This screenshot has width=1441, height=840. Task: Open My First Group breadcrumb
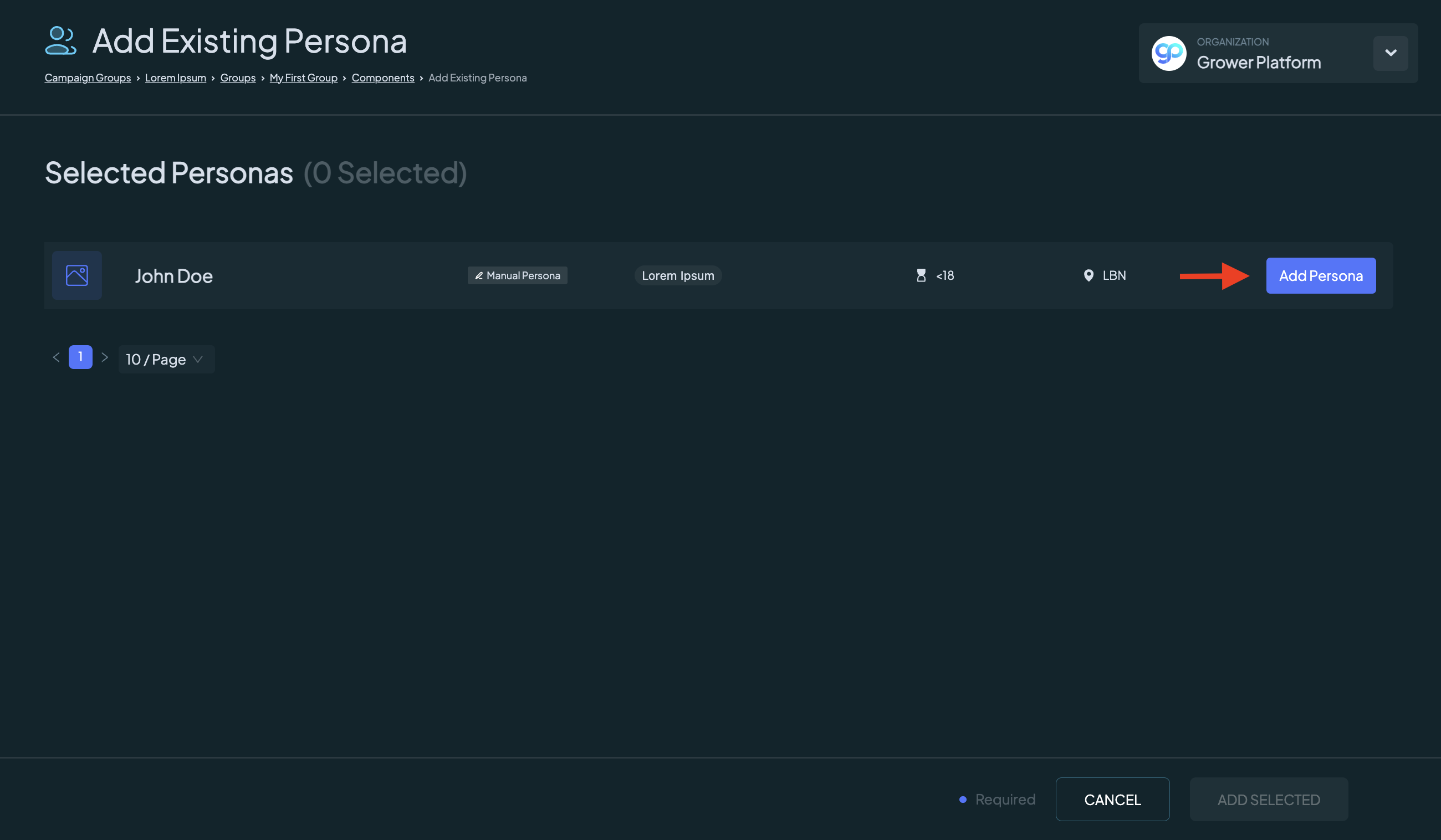pos(304,78)
